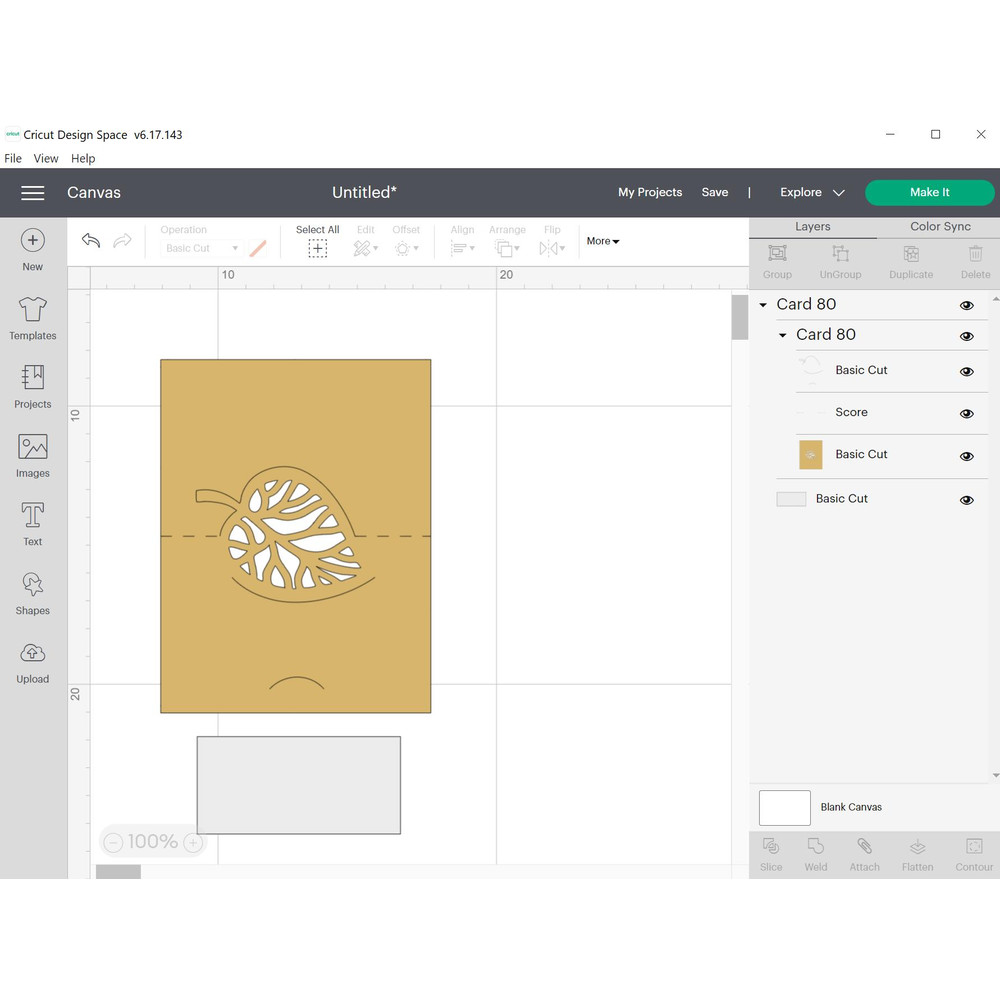The height and width of the screenshot is (1000, 1000).
Task: Hide the gray Basic Cut rectangle layer
Action: click(x=966, y=500)
